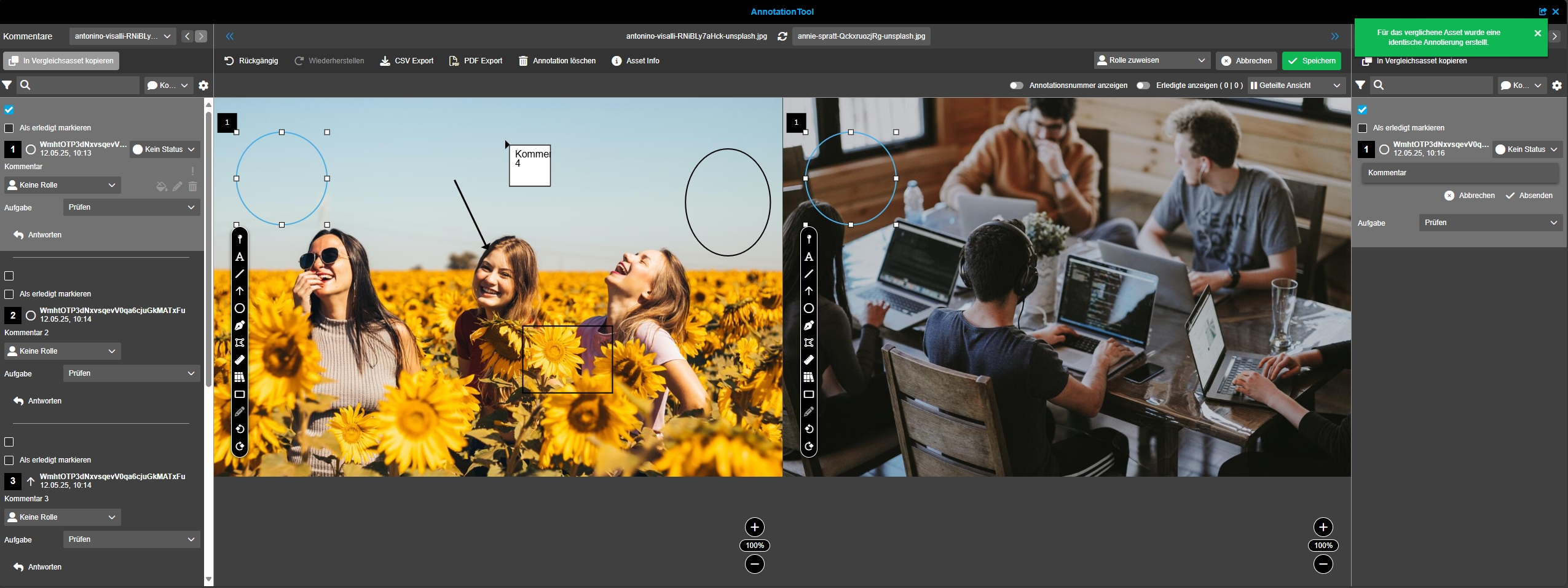
Task: Expand the Geteilte Ansicht view dropdown
Action: coord(1294,85)
